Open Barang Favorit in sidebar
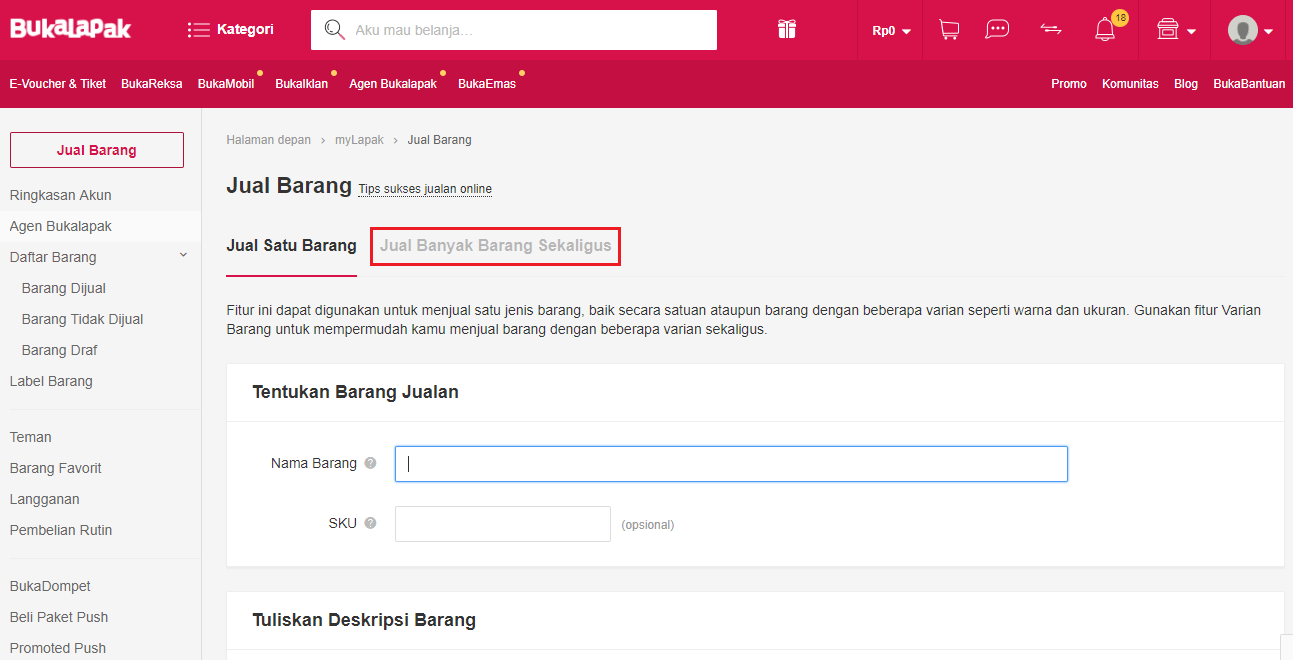 pos(56,468)
